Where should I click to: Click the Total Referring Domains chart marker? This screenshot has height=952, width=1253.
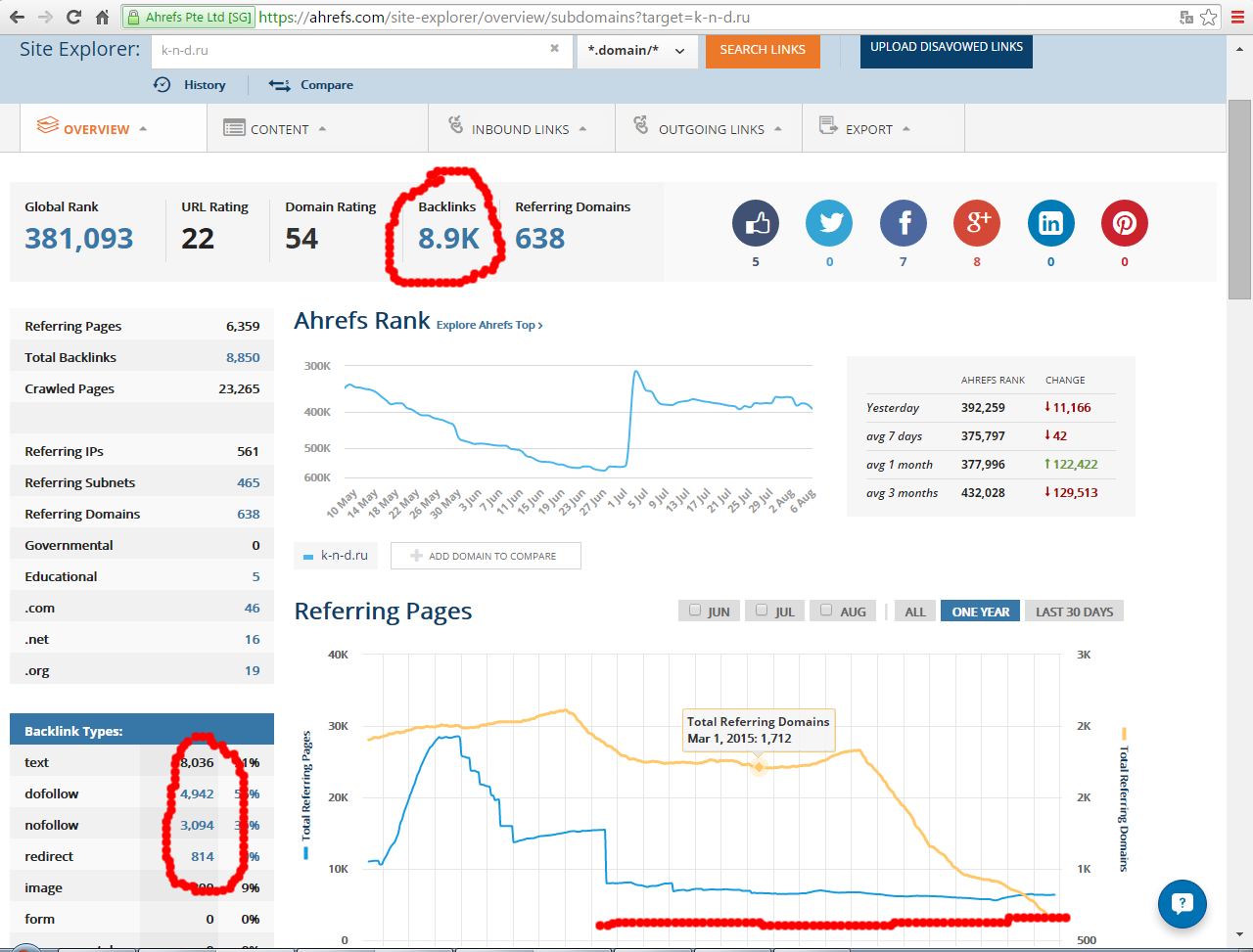point(759,766)
